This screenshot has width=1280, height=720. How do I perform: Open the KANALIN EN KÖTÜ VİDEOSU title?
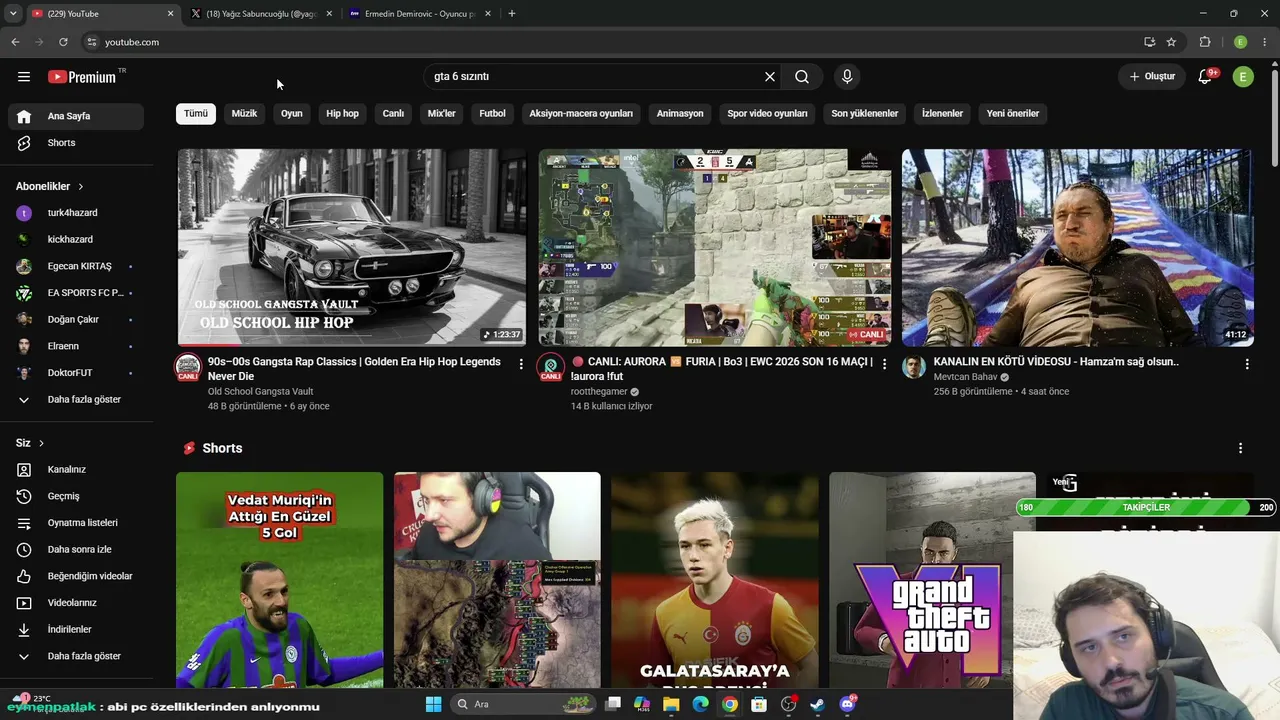[x=1056, y=362]
